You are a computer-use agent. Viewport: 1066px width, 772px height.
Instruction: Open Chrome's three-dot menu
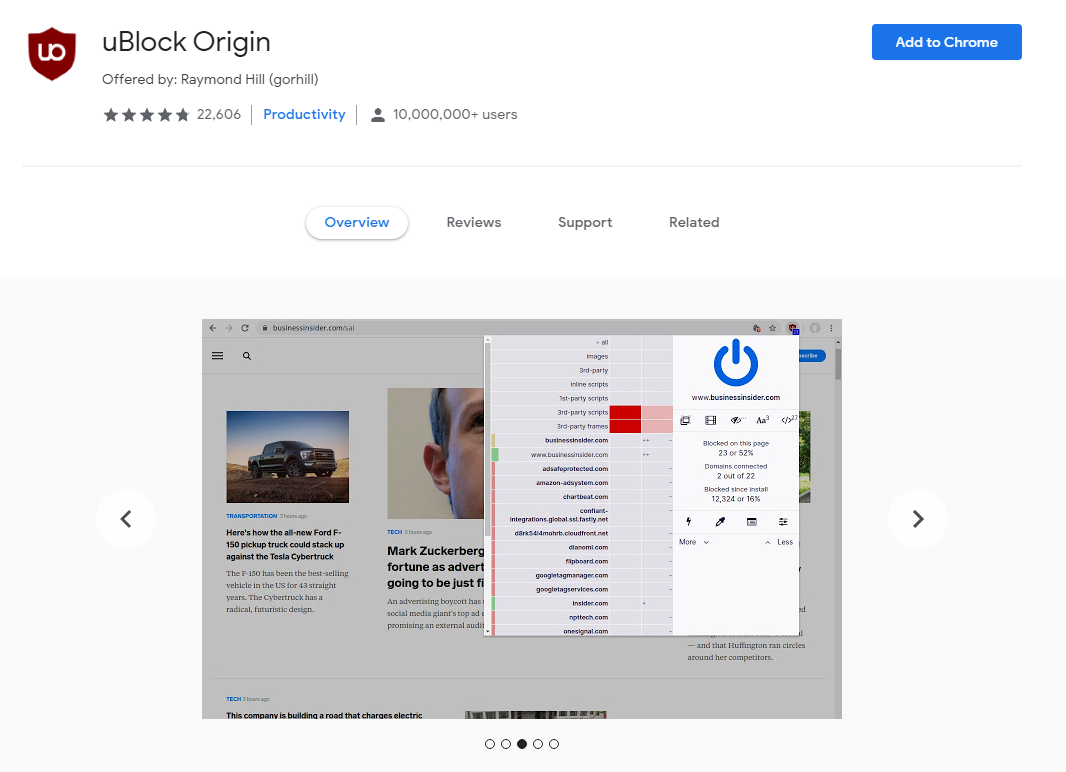coord(831,327)
